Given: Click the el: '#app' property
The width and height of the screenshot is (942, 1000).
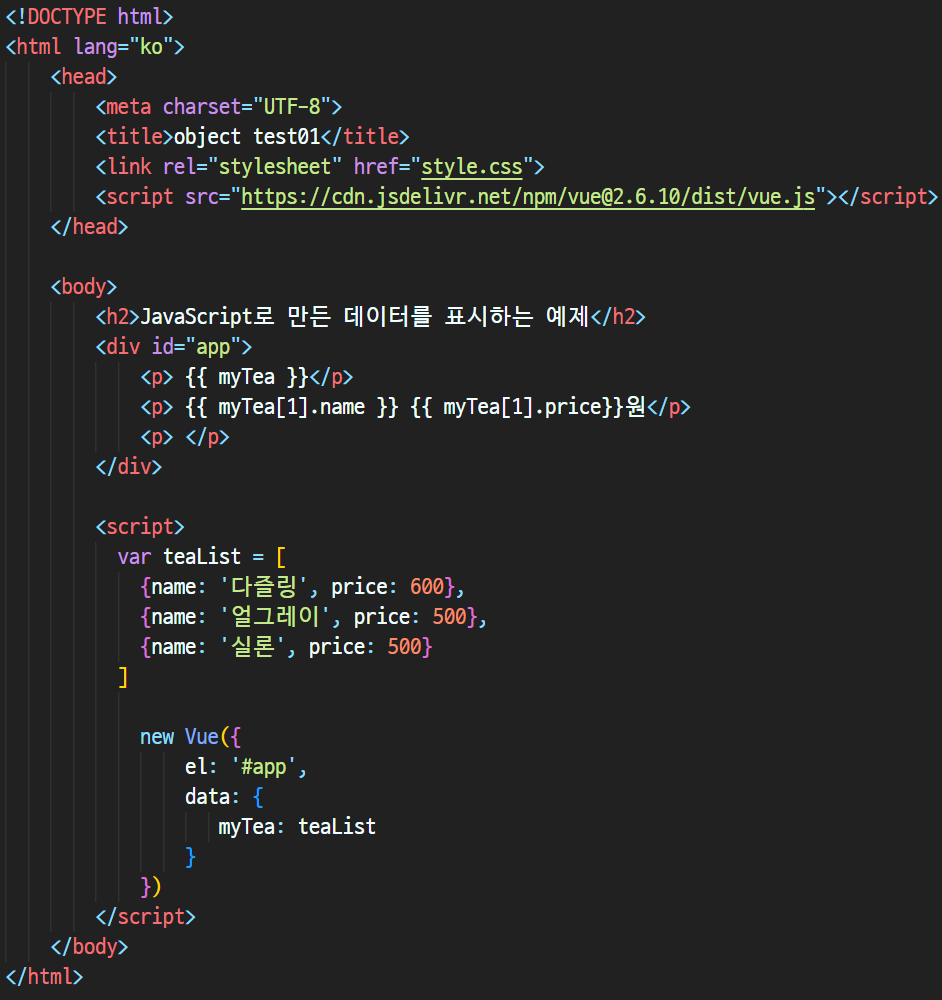Looking at the screenshot, I should click(x=246, y=767).
